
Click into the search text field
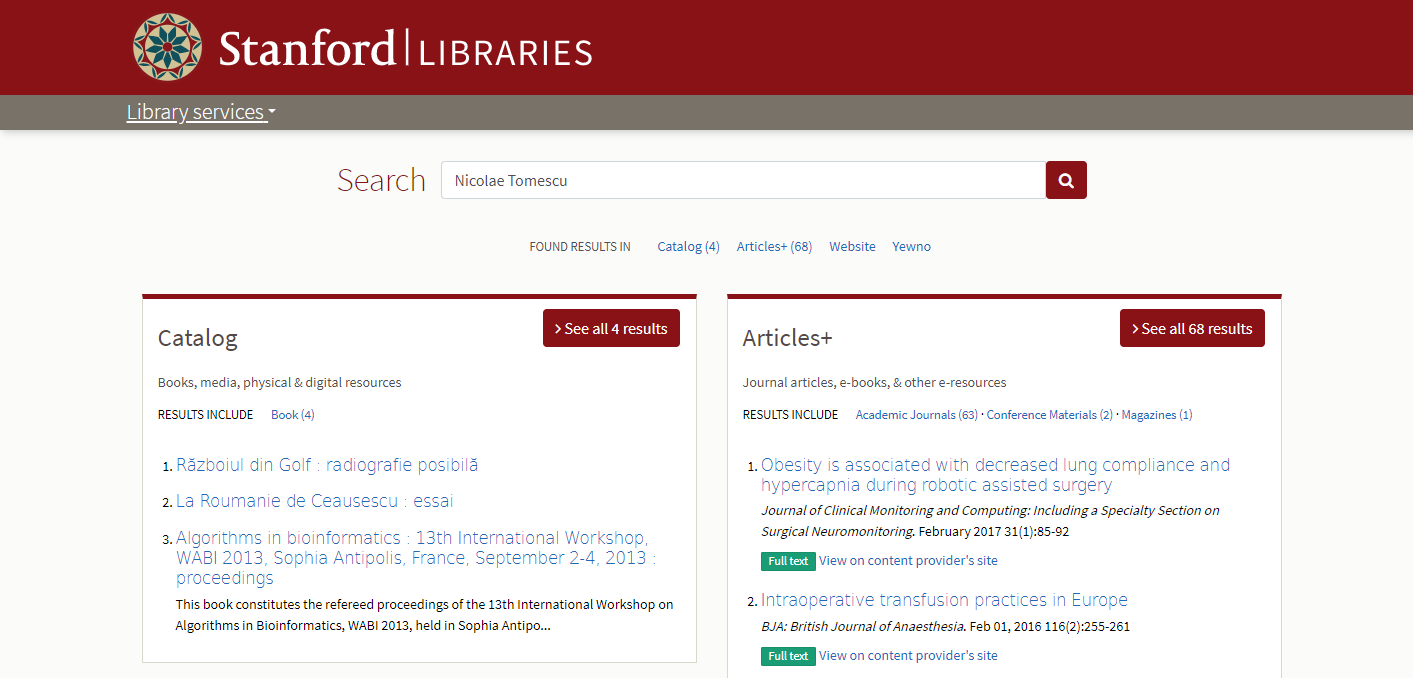tap(742, 180)
